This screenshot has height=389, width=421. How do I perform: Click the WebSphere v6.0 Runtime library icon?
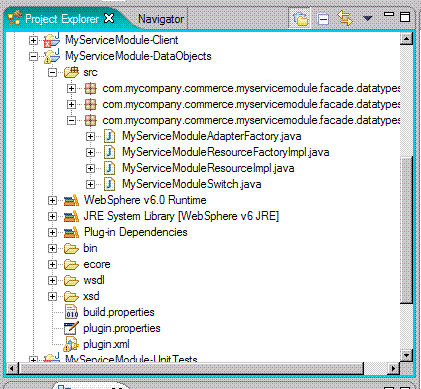pyautogui.click(x=71, y=200)
